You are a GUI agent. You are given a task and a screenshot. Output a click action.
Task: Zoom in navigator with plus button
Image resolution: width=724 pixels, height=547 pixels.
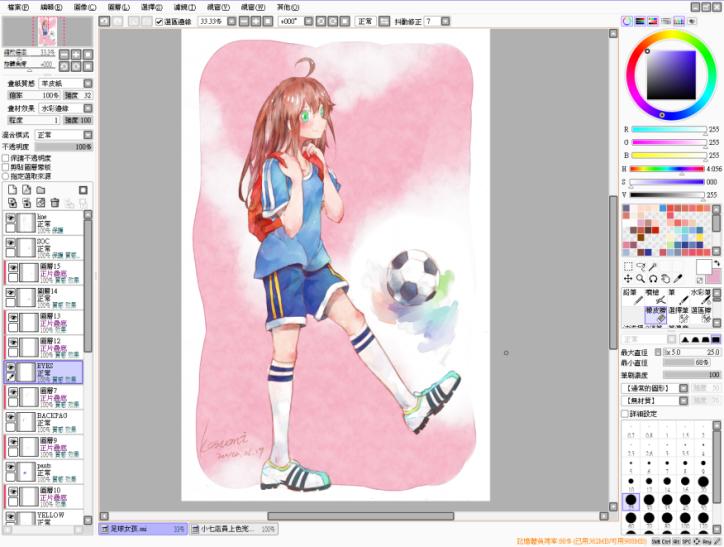[76, 54]
